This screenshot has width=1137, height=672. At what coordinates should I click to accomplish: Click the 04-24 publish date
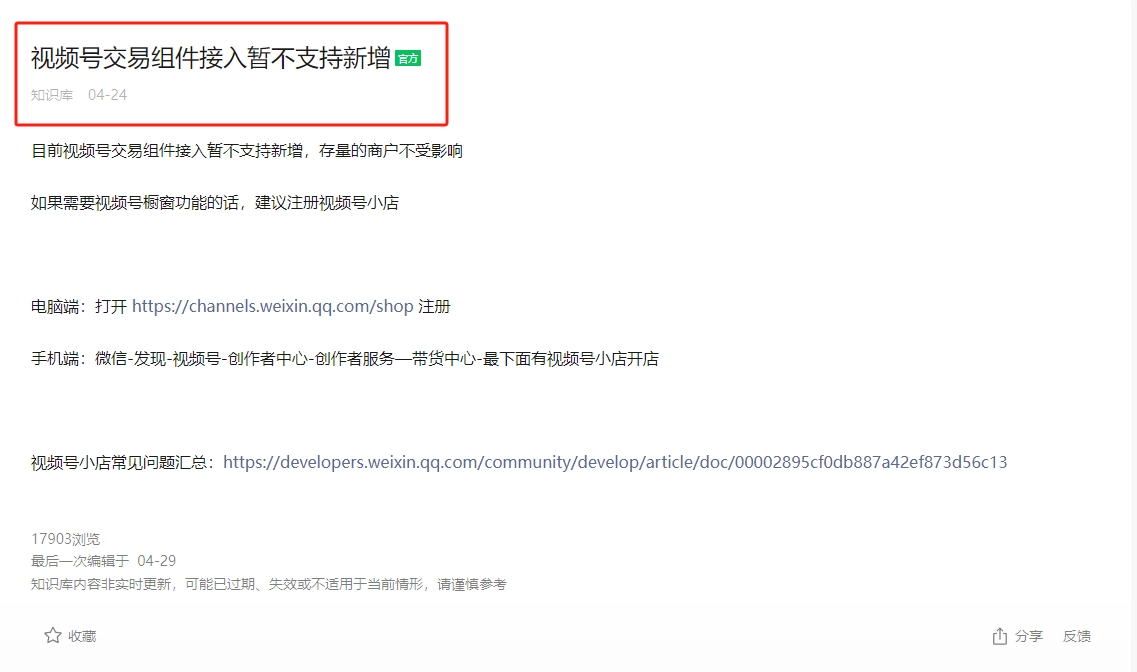point(107,95)
